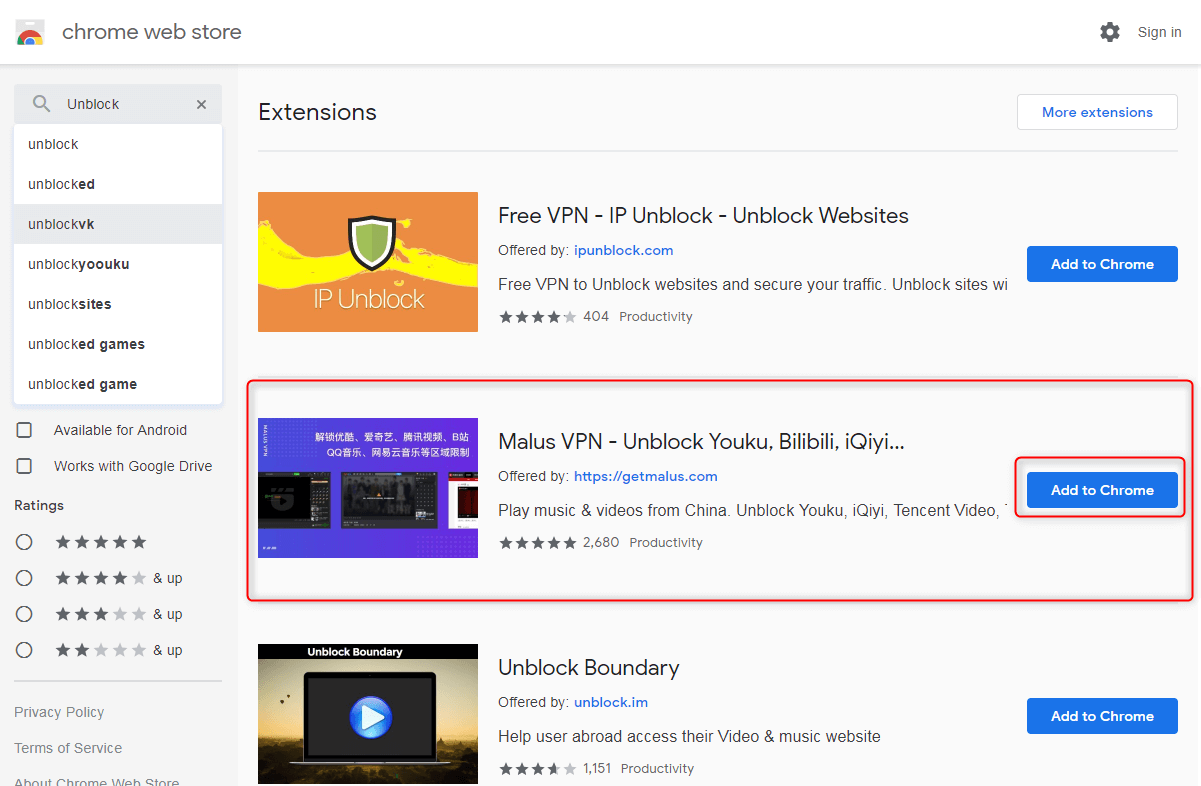Clear the search box with X

tap(201, 104)
